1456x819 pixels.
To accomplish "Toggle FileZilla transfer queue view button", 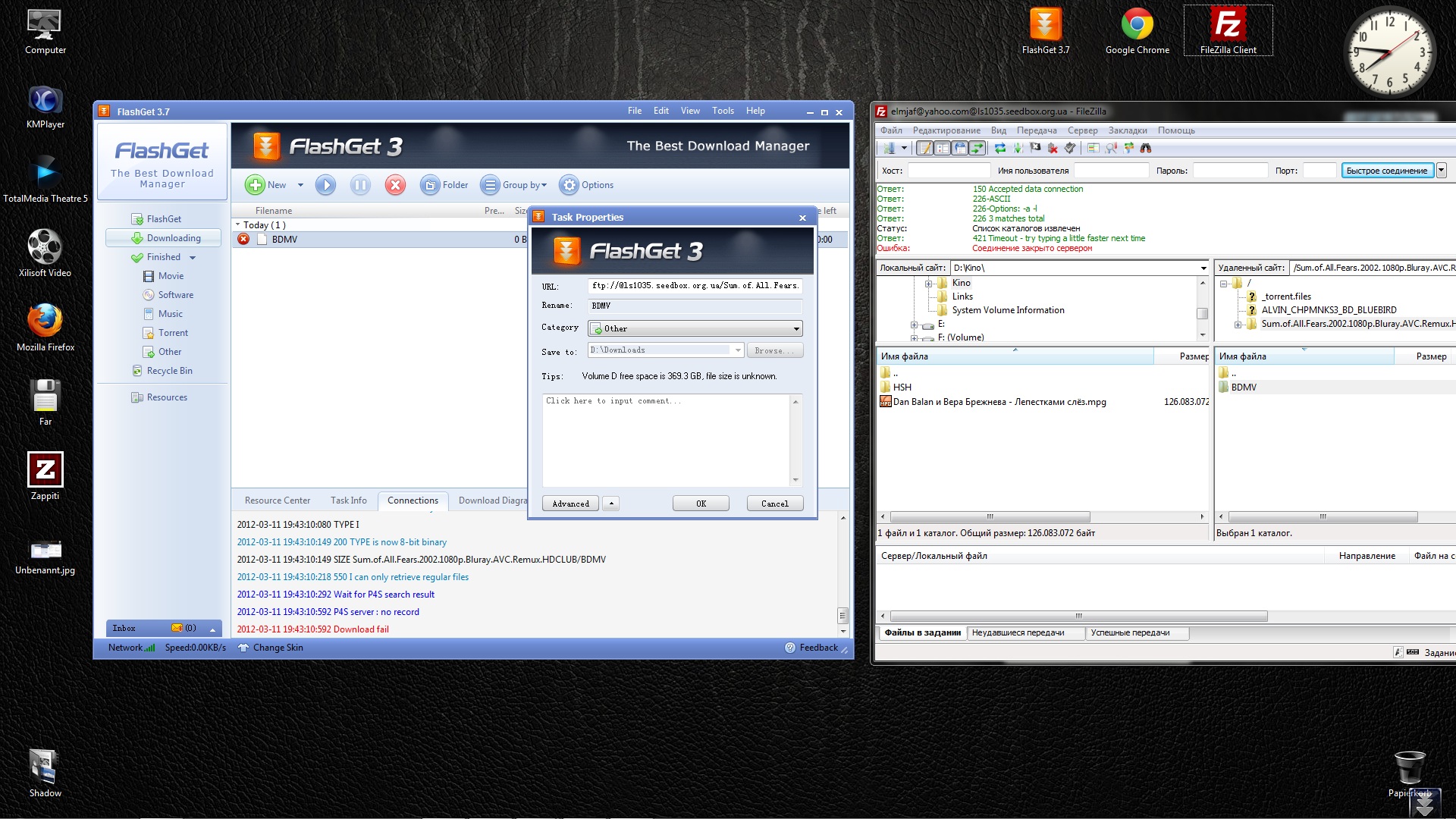I will tap(977, 148).
